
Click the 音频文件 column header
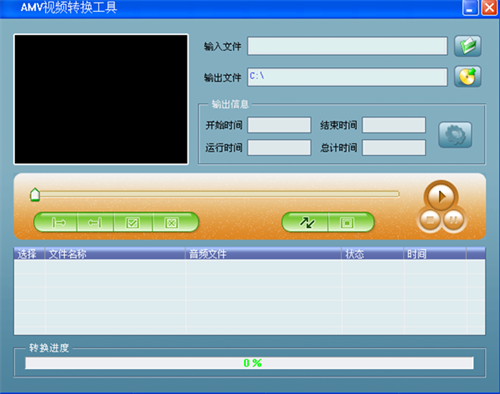[x=264, y=254]
